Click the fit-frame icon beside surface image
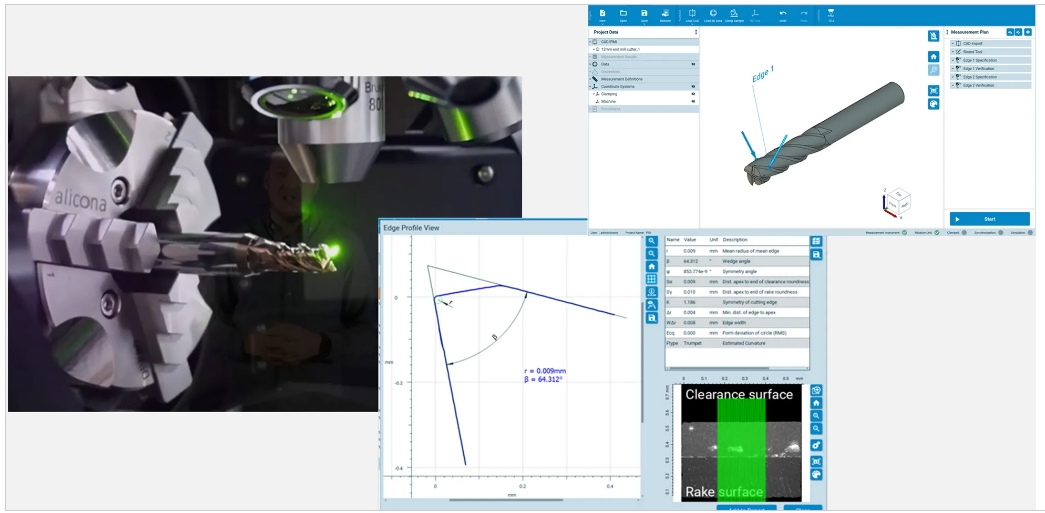 click(x=816, y=462)
